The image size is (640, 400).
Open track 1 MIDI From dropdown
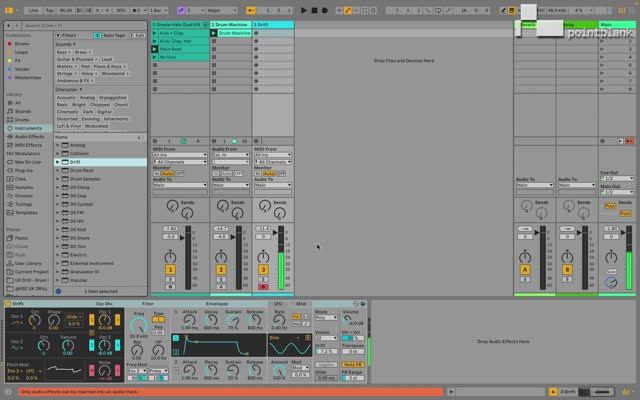pos(180,155)
